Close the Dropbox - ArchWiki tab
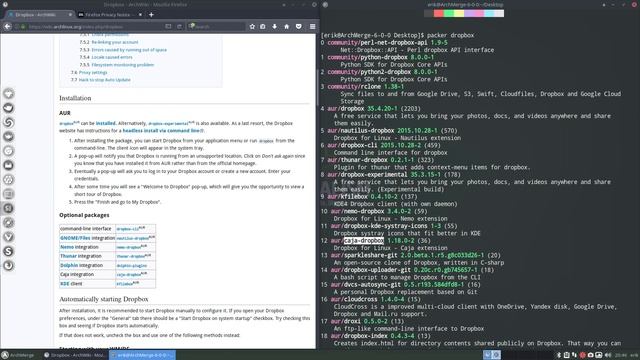640x360 pixels. [x=70, y=15]
